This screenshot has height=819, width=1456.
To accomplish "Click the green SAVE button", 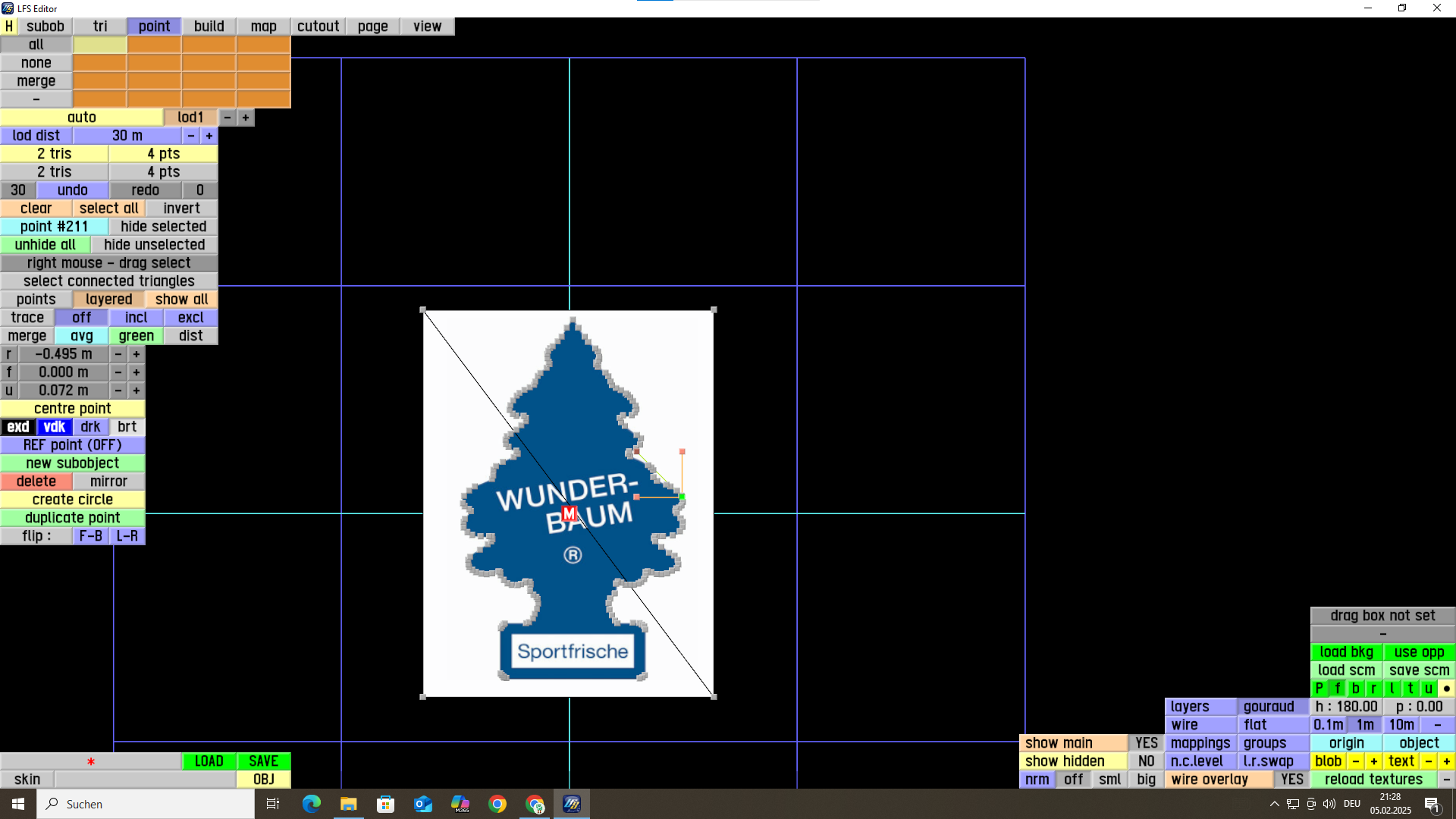I will (x=263, y=761).
